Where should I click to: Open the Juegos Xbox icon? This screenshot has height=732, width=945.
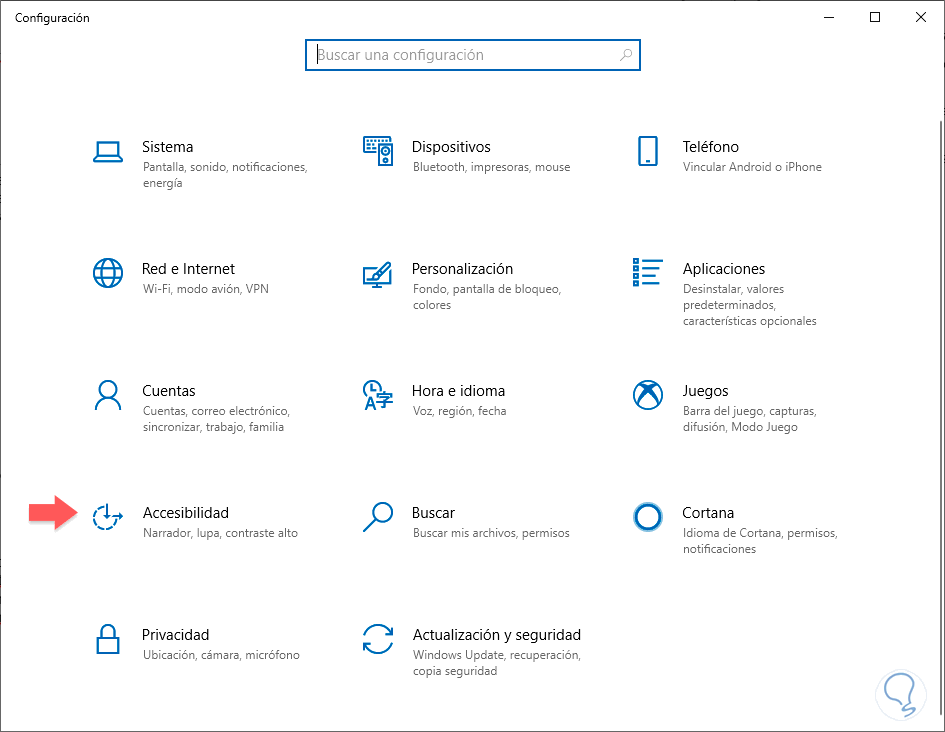(x=648, y=395)
